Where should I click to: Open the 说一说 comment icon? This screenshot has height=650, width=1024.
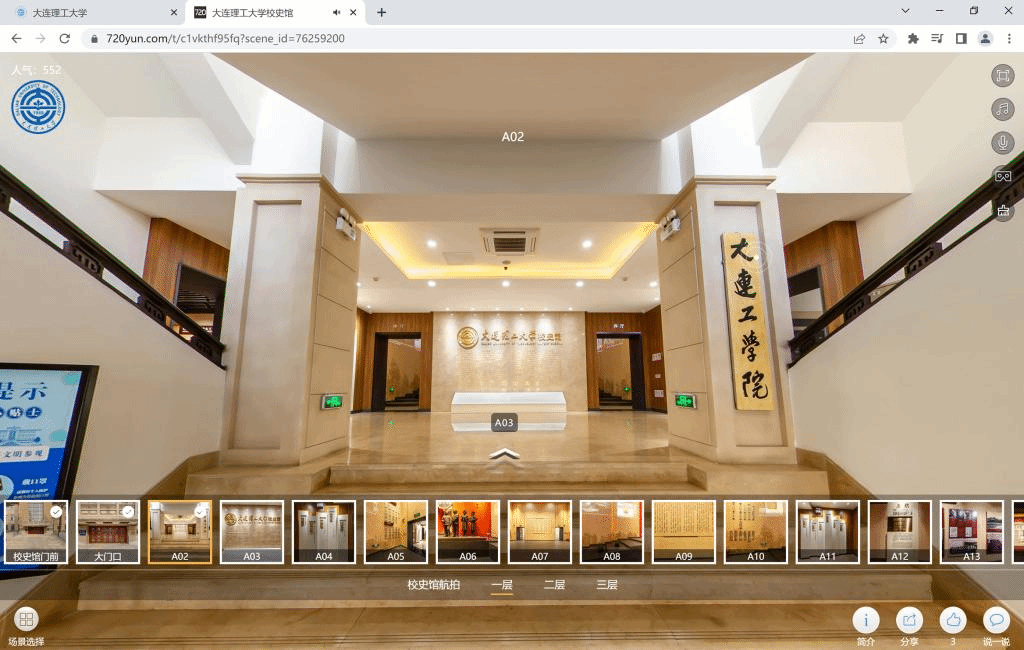click(x=996, y=620)
